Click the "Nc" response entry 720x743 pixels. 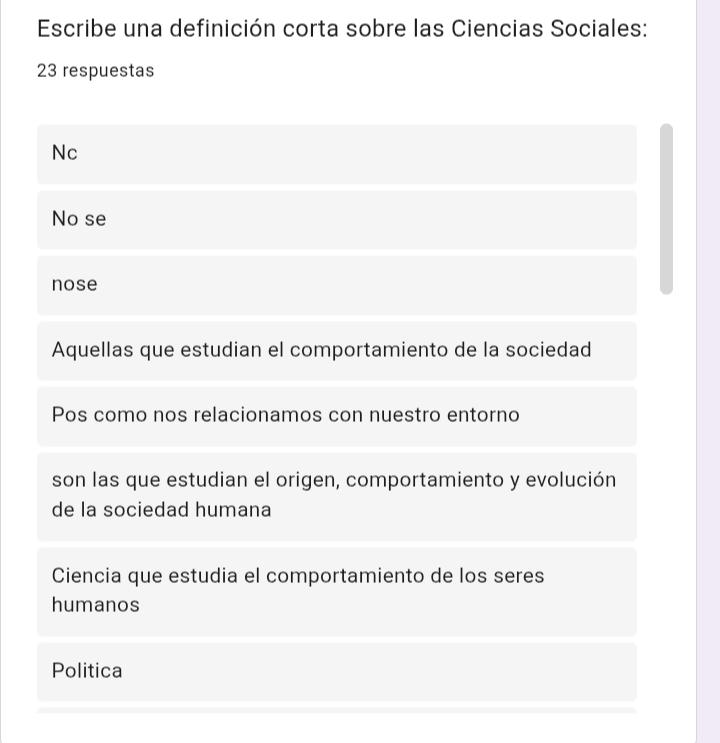[x=336, y=153]
